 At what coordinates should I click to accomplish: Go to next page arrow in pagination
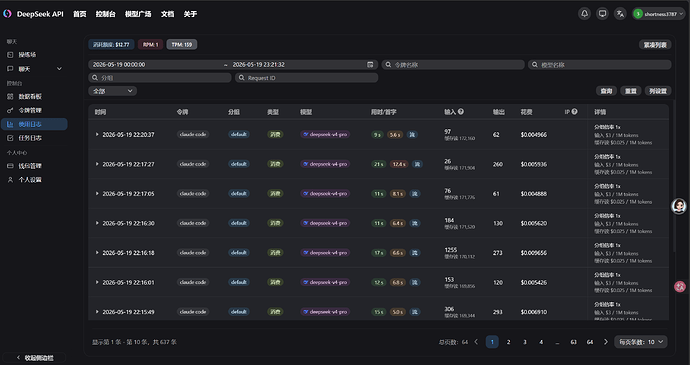[606, 342]
